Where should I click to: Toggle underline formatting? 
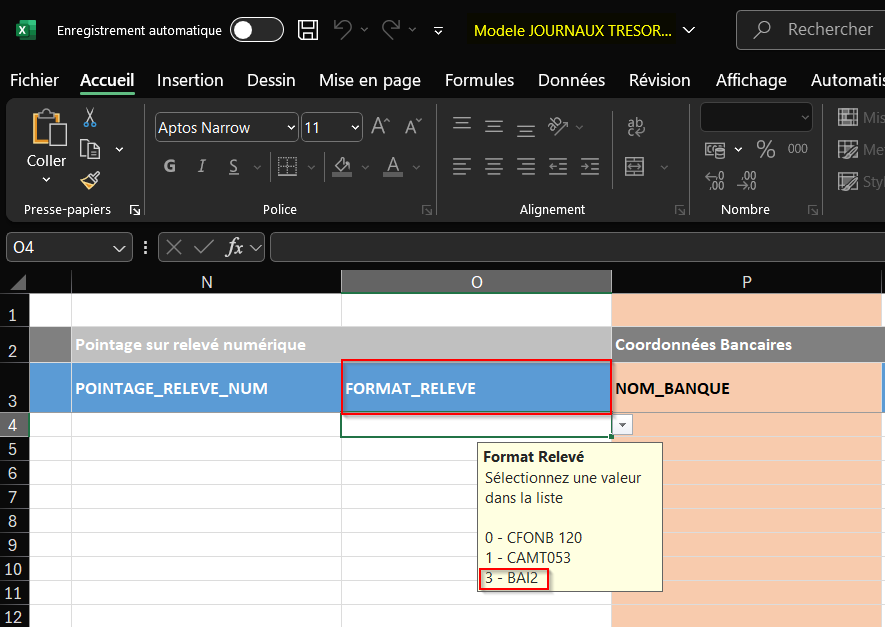tap(233, 166)
